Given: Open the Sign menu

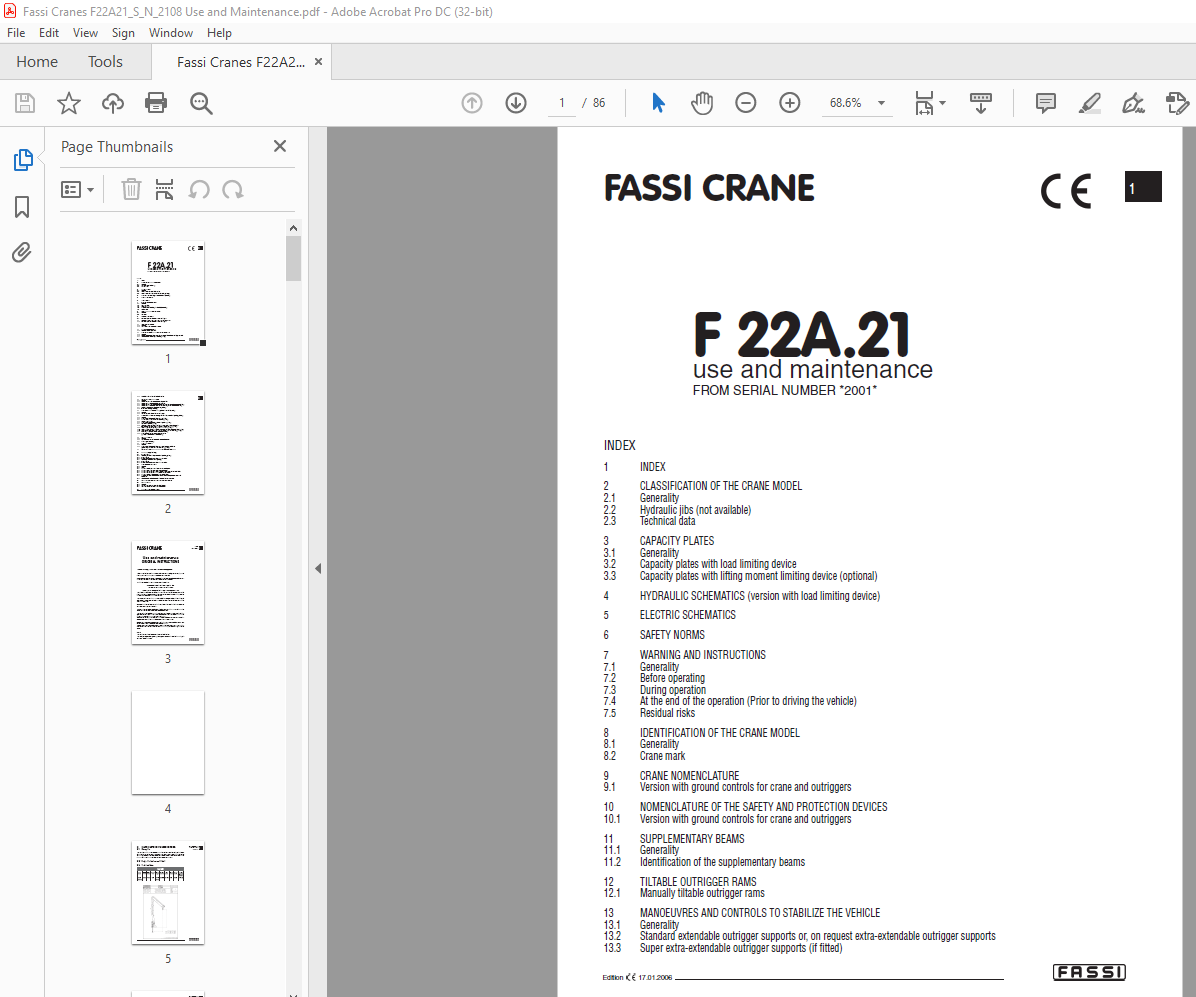Looking at the screenshot, I should pos(123,33).
